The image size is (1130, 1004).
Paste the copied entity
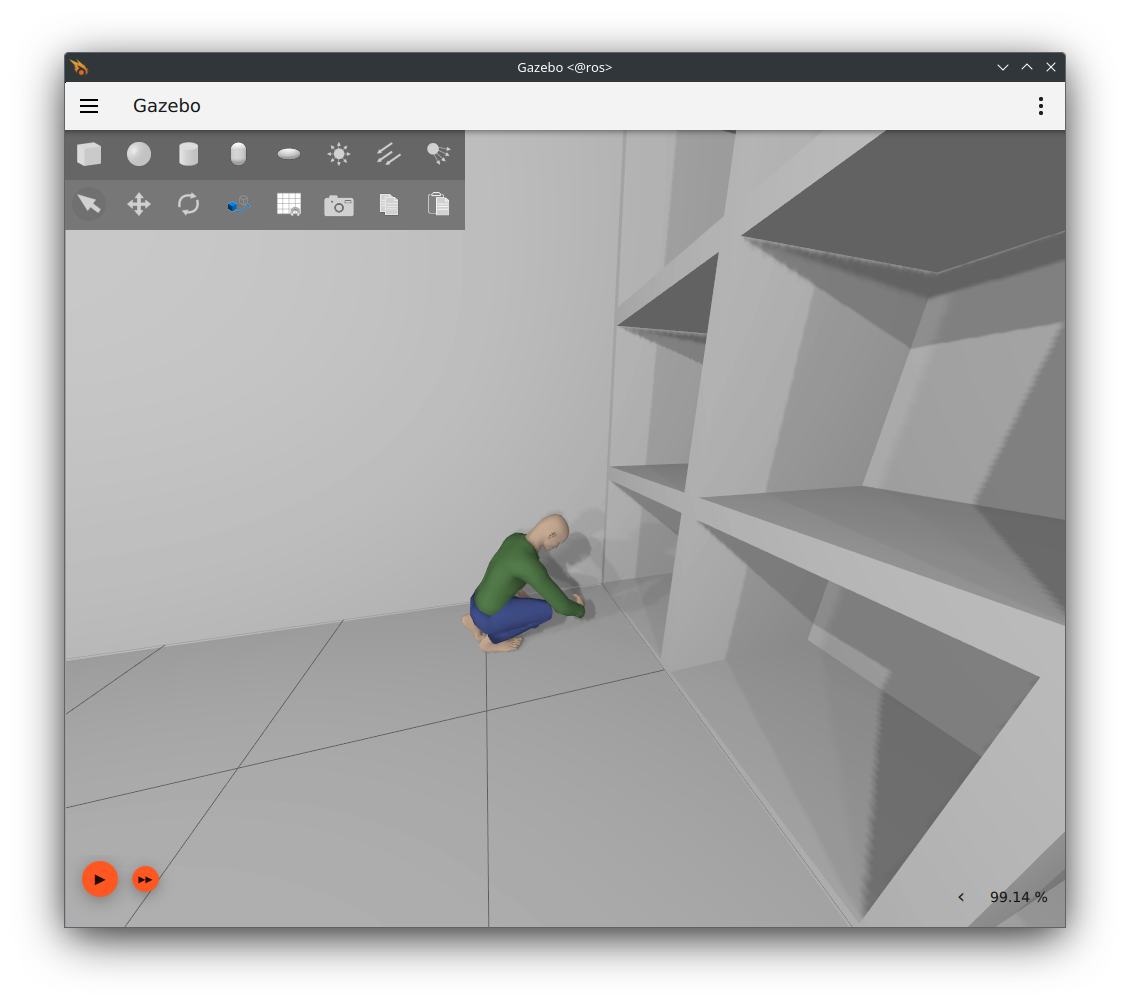(438, 205)
